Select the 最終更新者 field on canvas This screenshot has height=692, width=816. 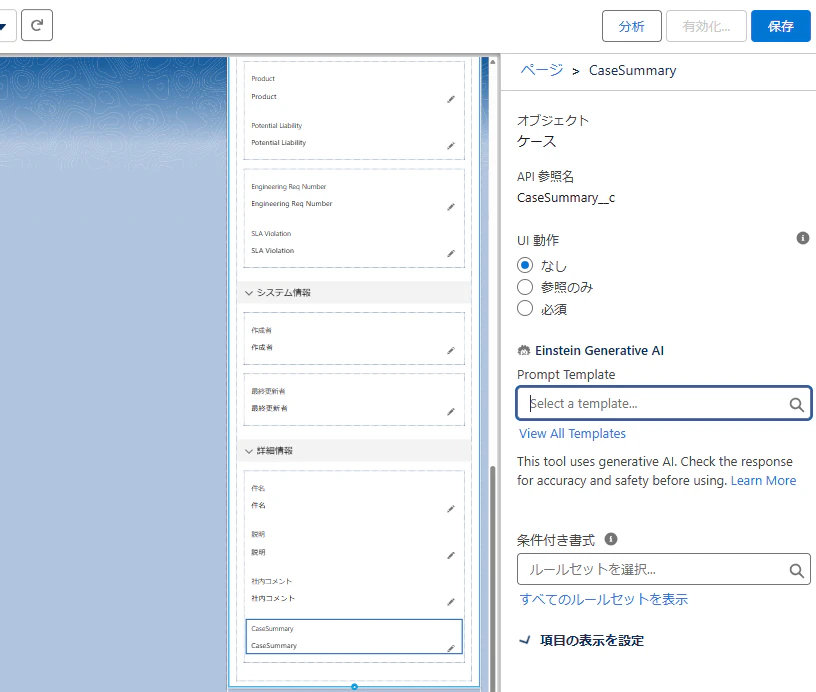354,400
